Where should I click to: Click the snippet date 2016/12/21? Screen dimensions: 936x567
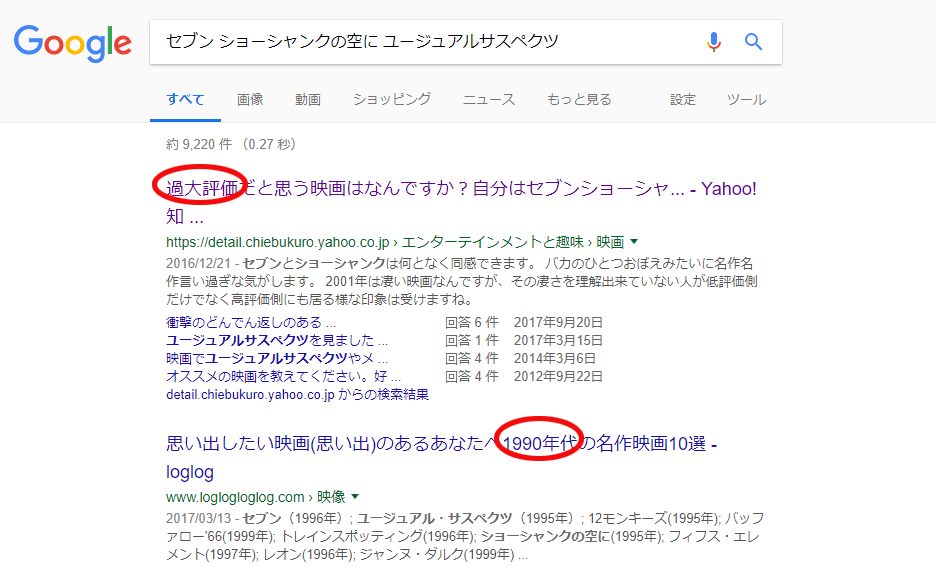[198, 263]
